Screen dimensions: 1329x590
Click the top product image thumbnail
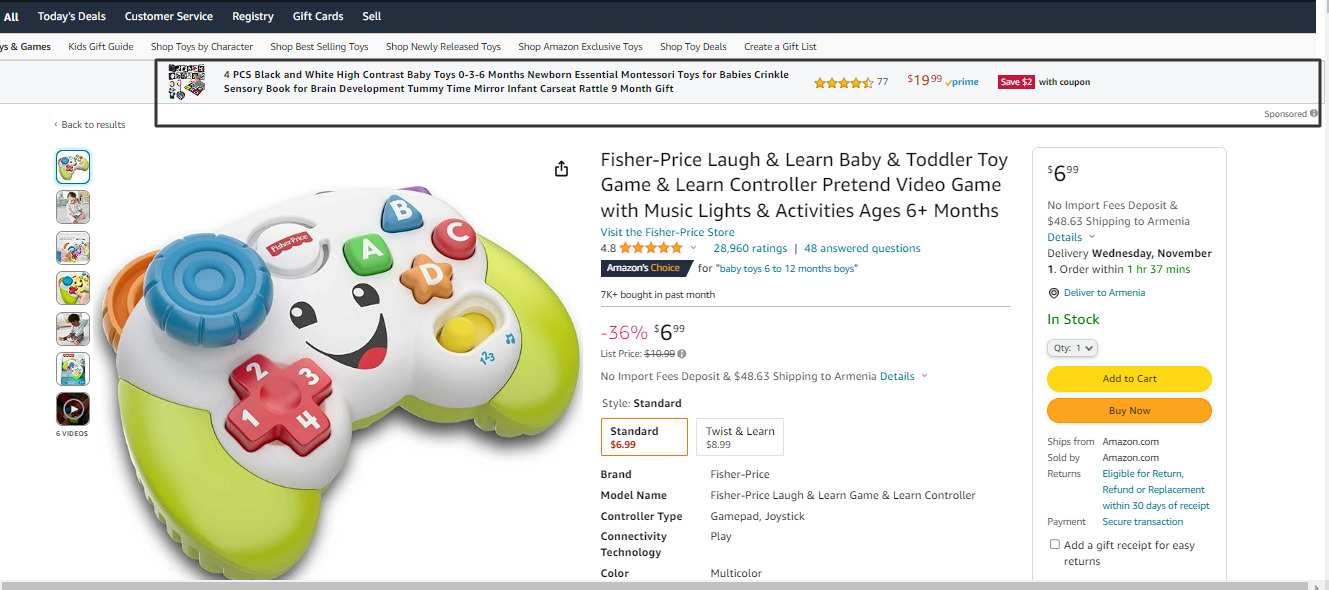coord(72,166)
